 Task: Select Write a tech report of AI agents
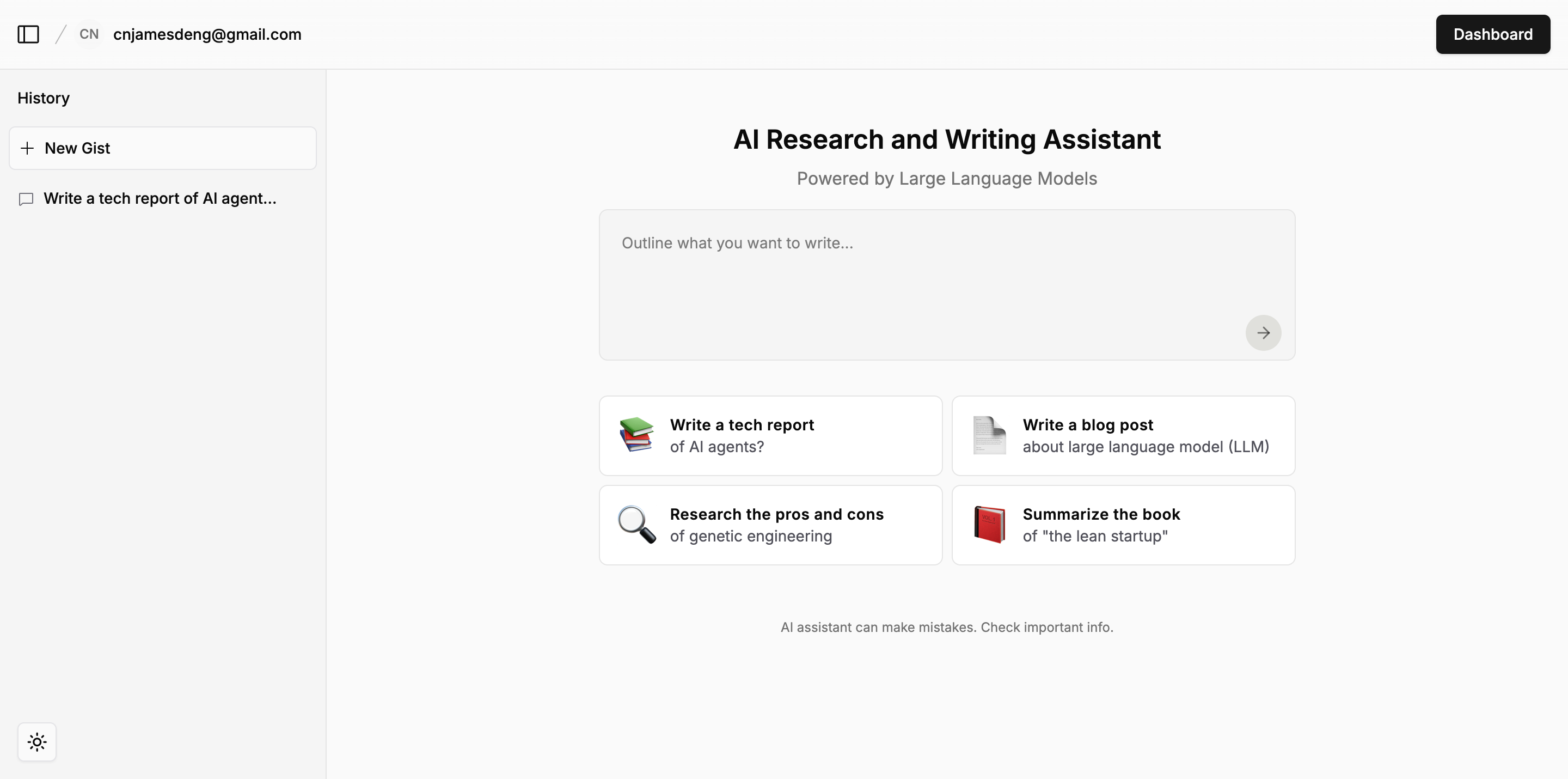tap(770, 435)
